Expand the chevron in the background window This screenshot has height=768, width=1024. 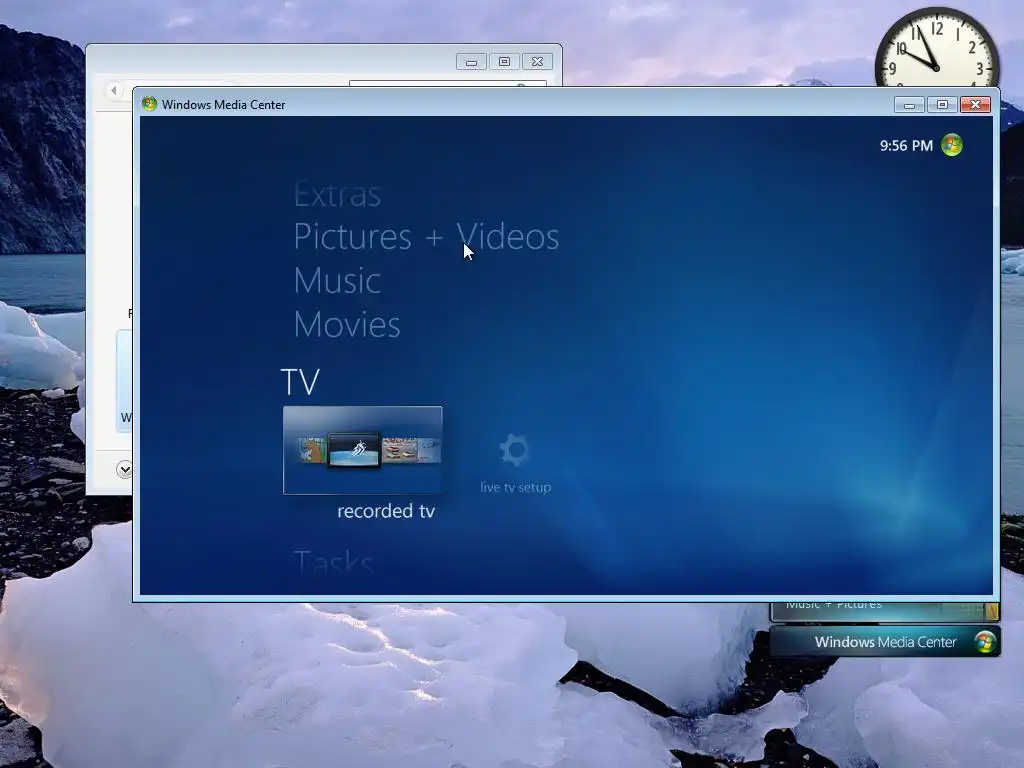[124, 470]
